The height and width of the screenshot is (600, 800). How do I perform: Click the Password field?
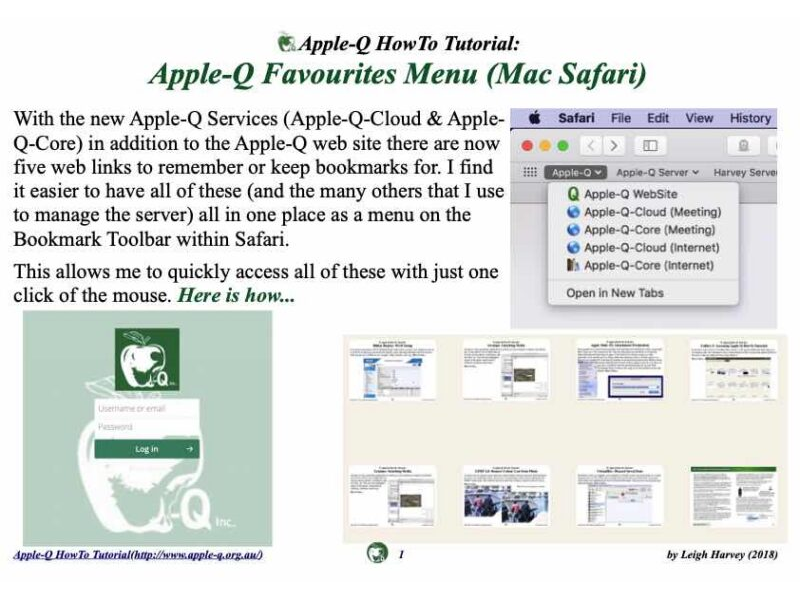click(147, 427)
